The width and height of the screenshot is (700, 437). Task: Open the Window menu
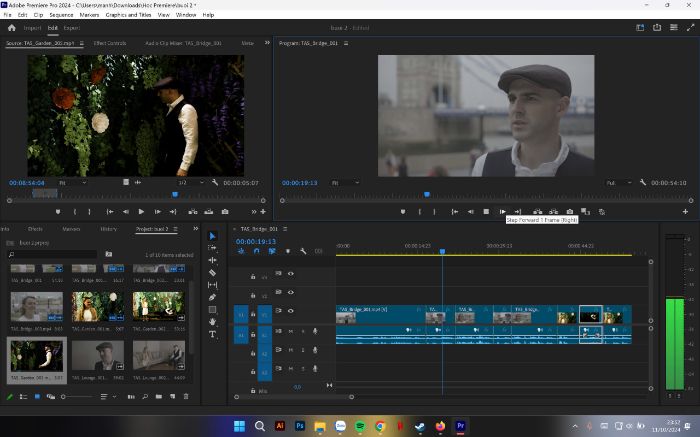186,15
